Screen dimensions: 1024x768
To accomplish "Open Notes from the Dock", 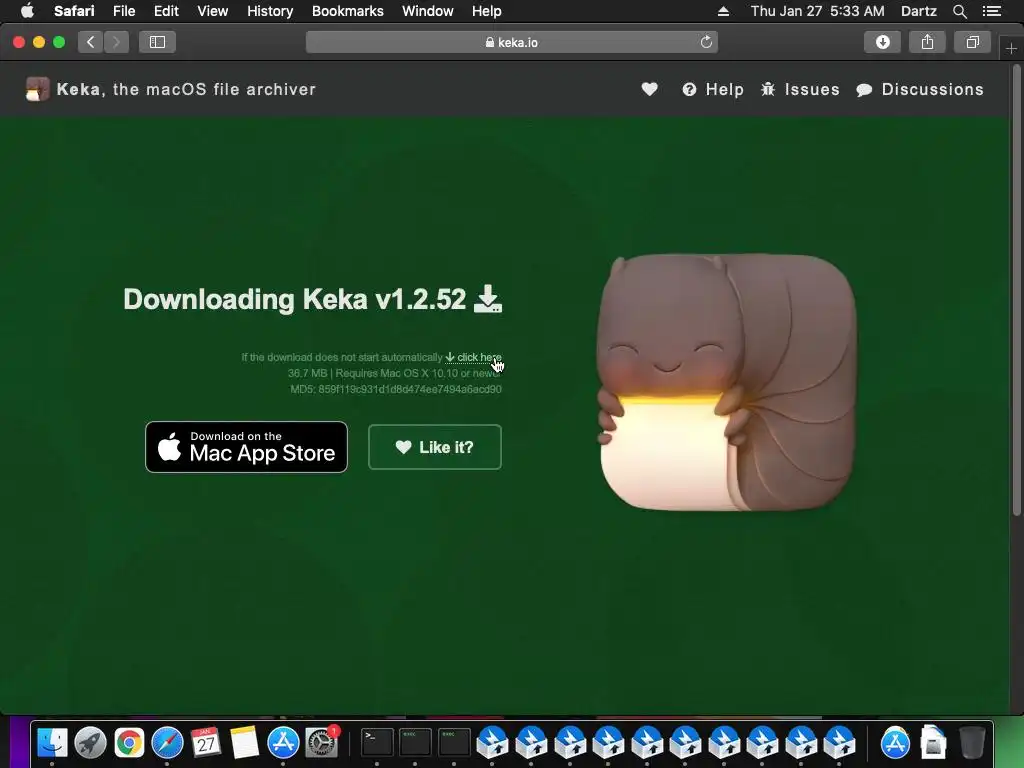I will [245, 743].
